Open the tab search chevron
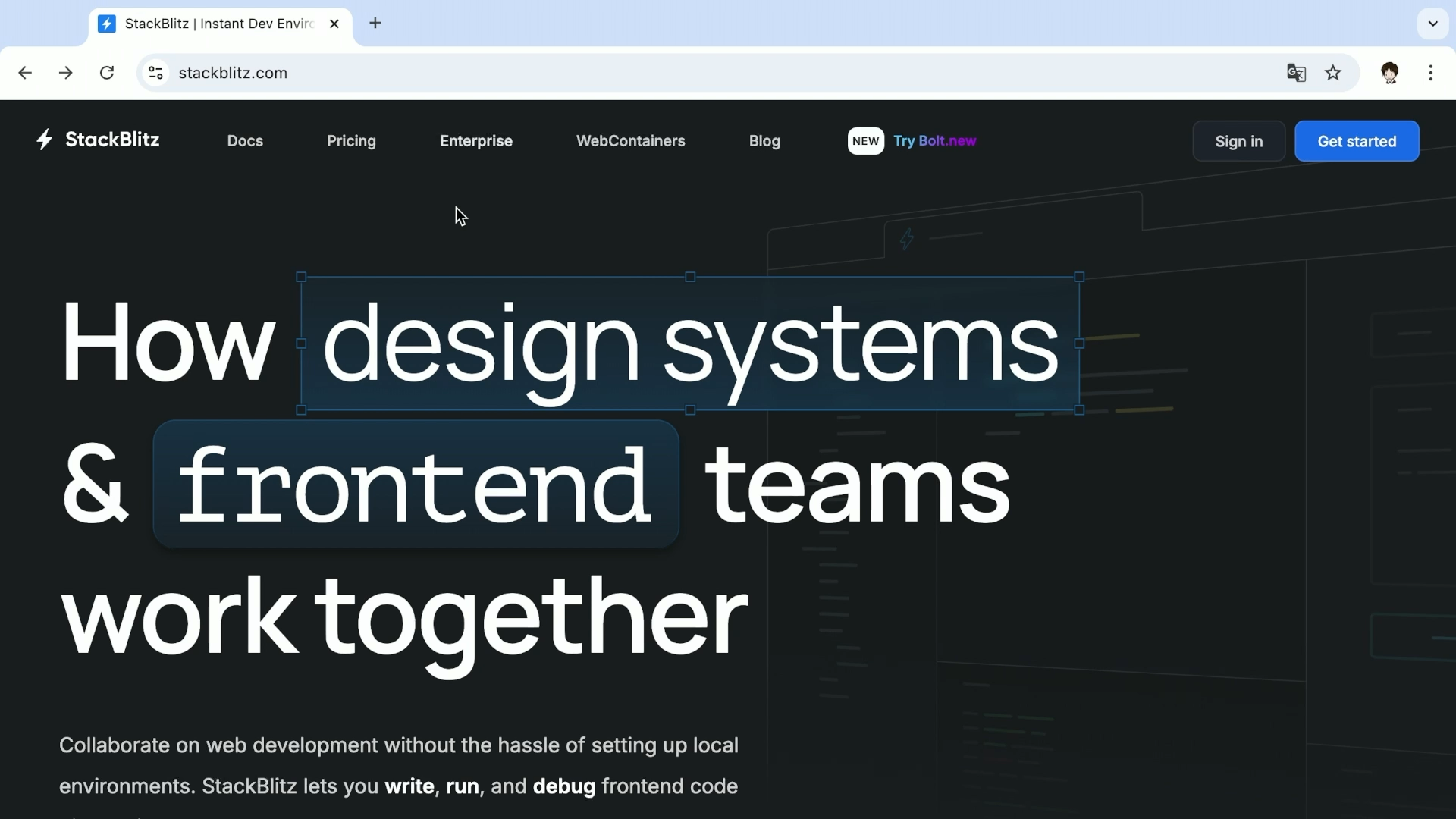 point(1434,24)
